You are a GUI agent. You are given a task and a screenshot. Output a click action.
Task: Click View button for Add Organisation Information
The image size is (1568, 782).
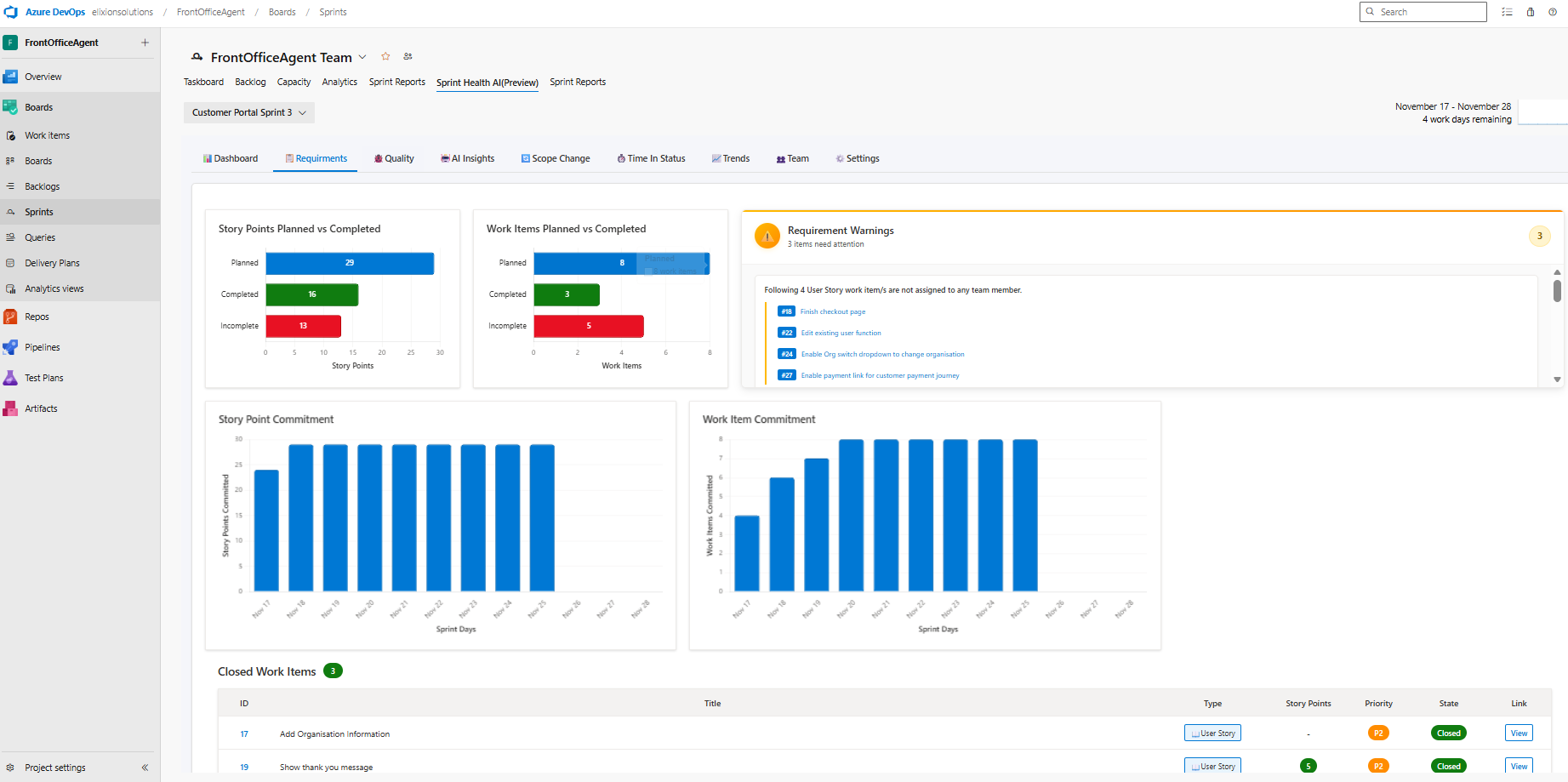coord(1519,733)
